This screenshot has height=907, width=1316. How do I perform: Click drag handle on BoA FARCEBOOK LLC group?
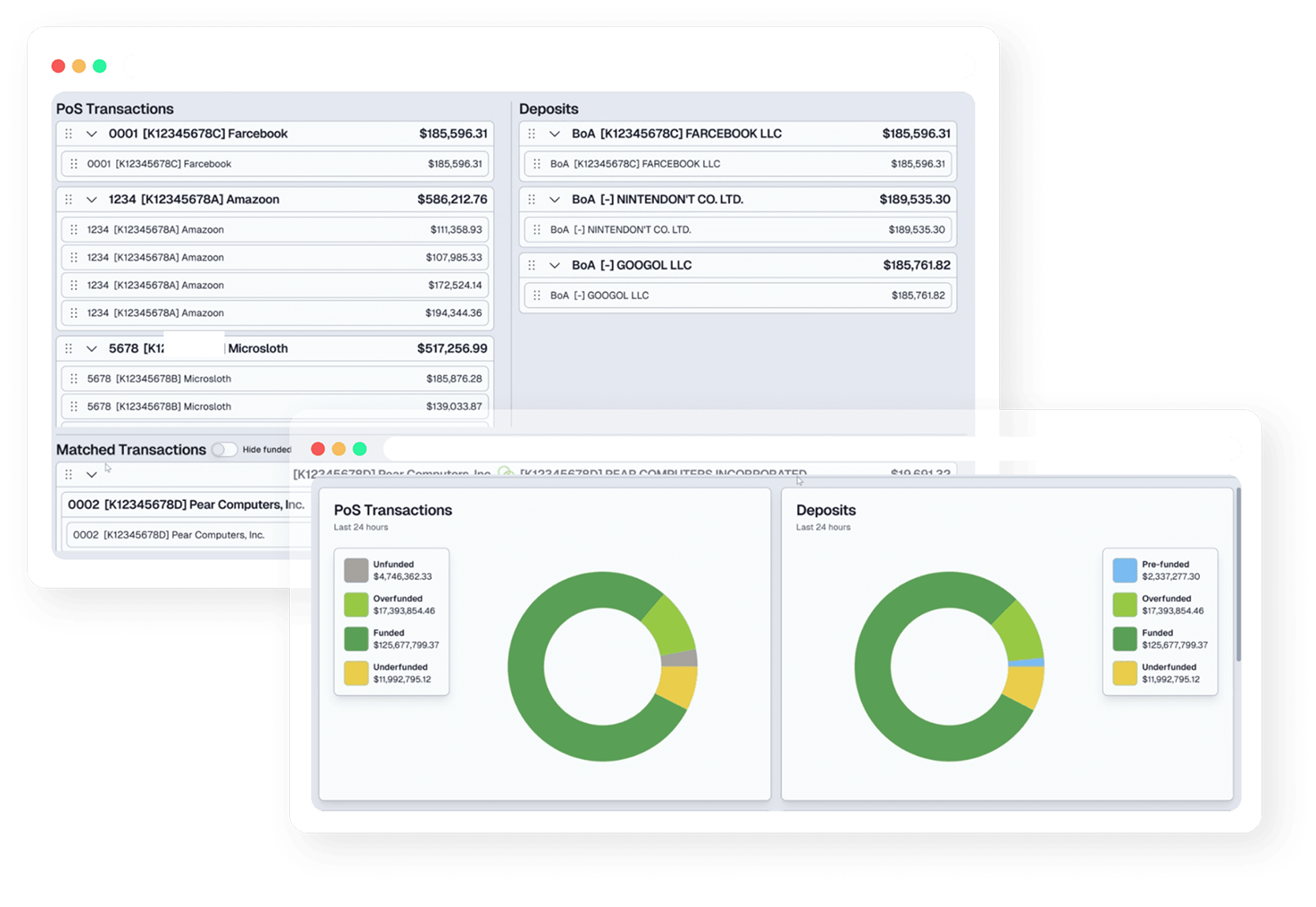(x=532, y=134)
